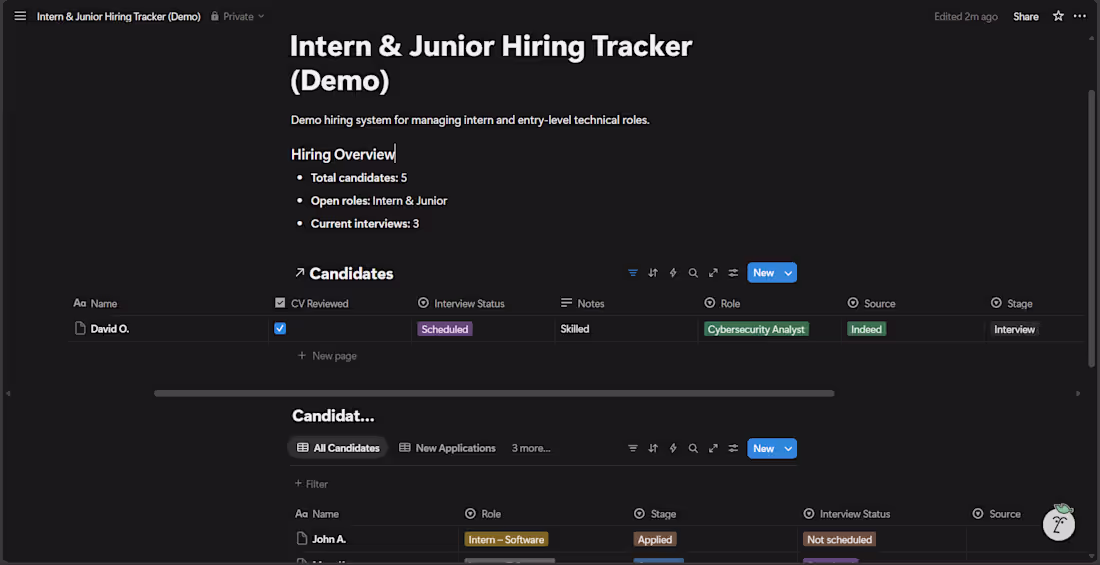Click the Total candidates: 5 bullet

pos(358,178)
